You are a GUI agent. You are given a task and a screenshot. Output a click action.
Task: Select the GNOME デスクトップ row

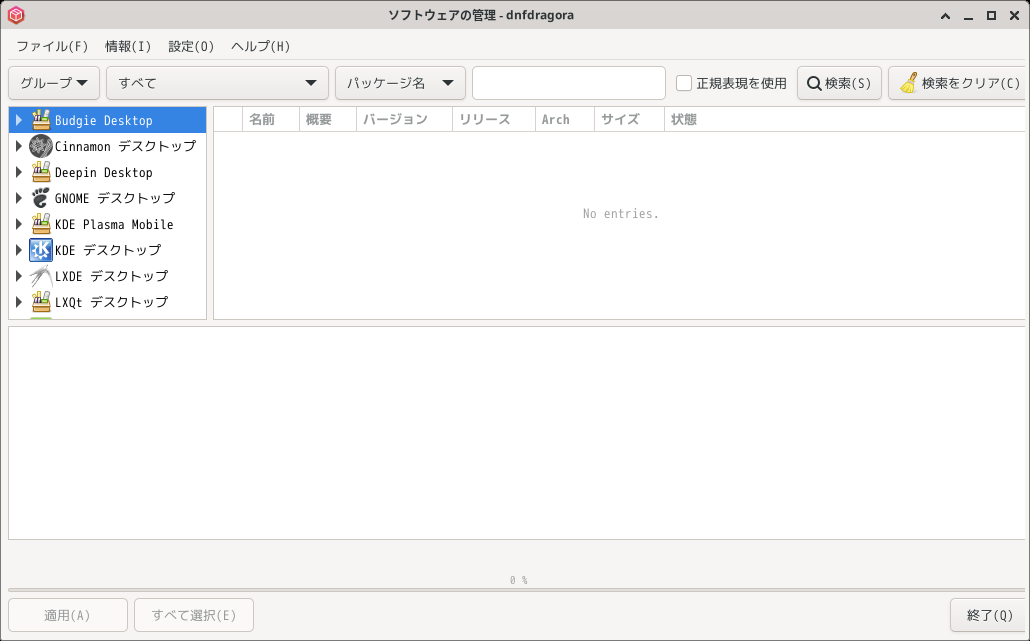pyautogui.click(x=108, y=198)
